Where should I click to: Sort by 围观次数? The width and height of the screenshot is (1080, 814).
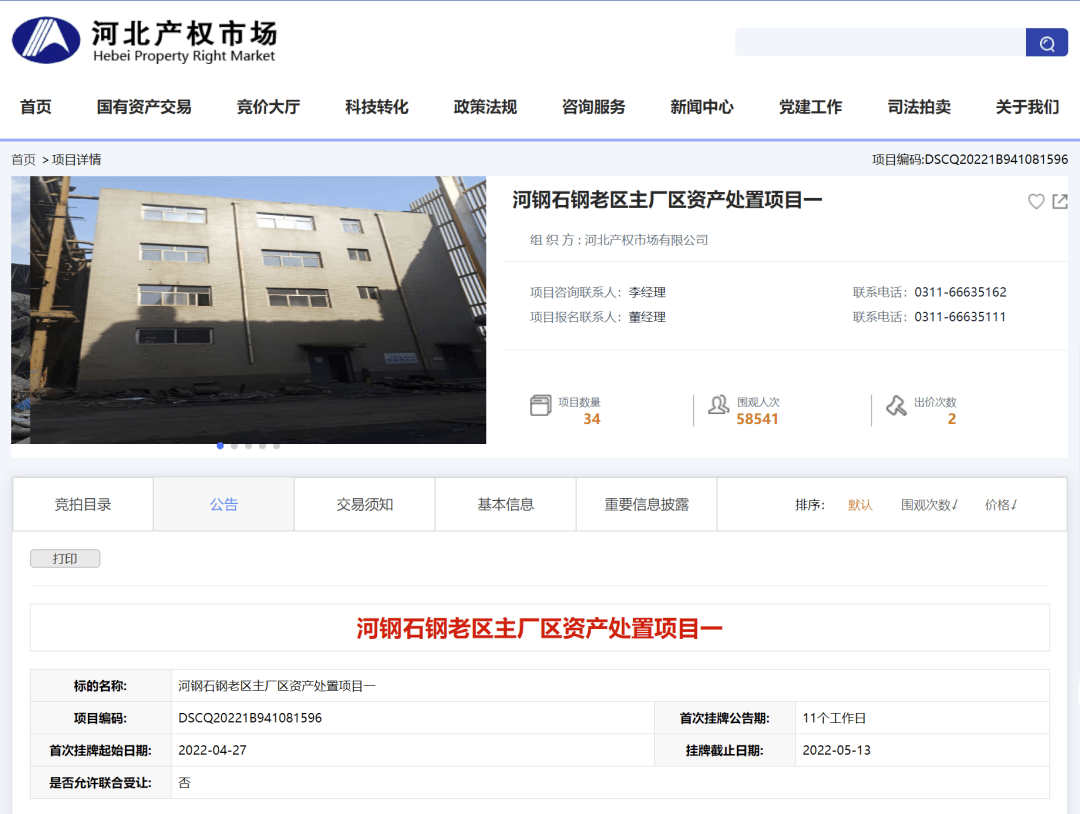pos(929,505)
